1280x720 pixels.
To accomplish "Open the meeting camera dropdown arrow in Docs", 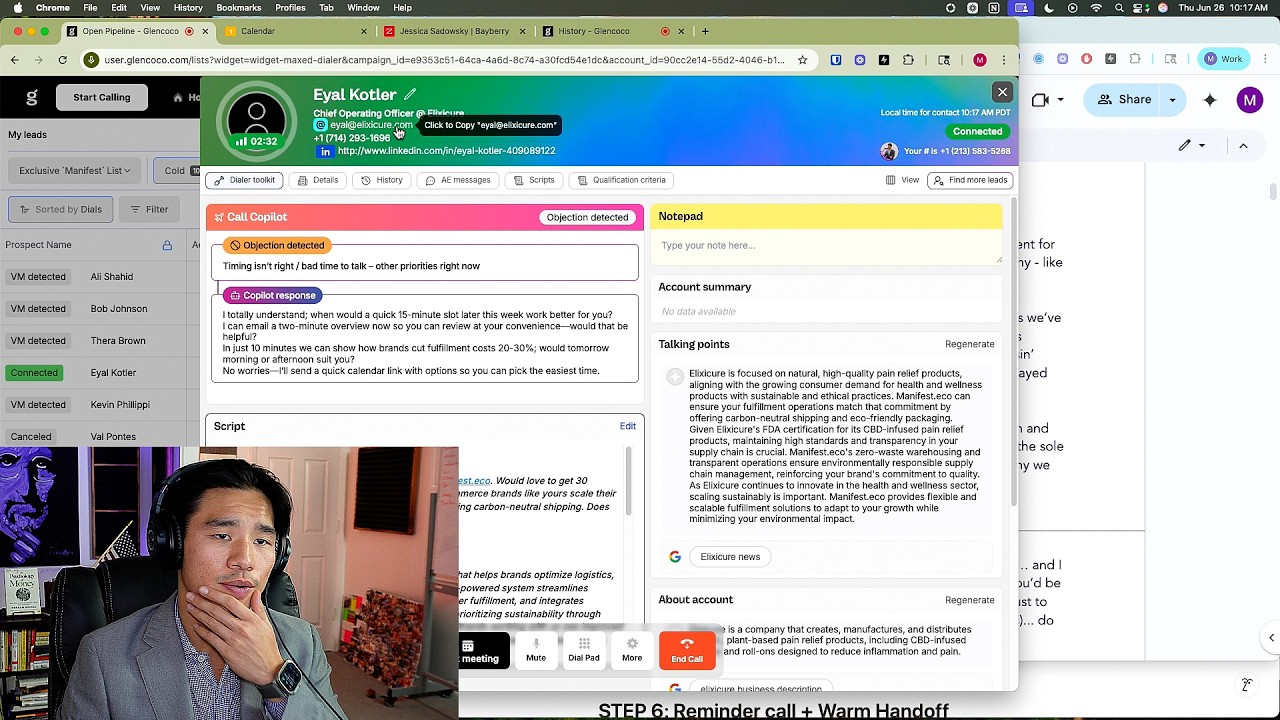I will tap(1062, 99).
